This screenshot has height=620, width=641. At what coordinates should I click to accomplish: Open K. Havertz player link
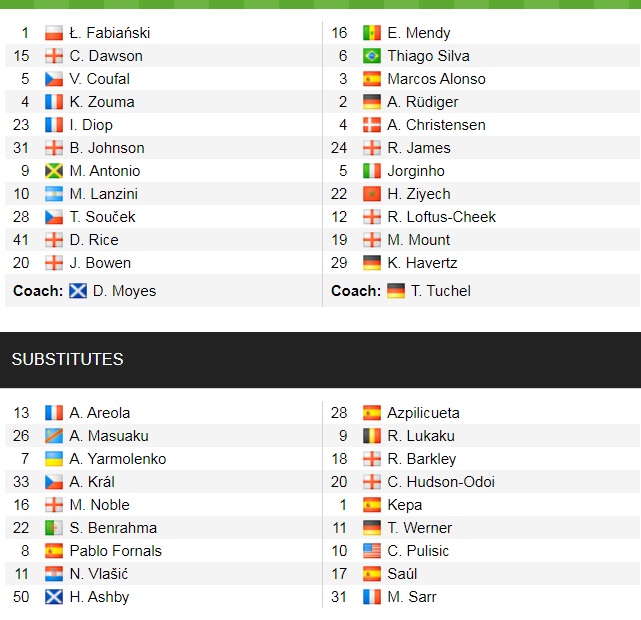tap(428, 263)
